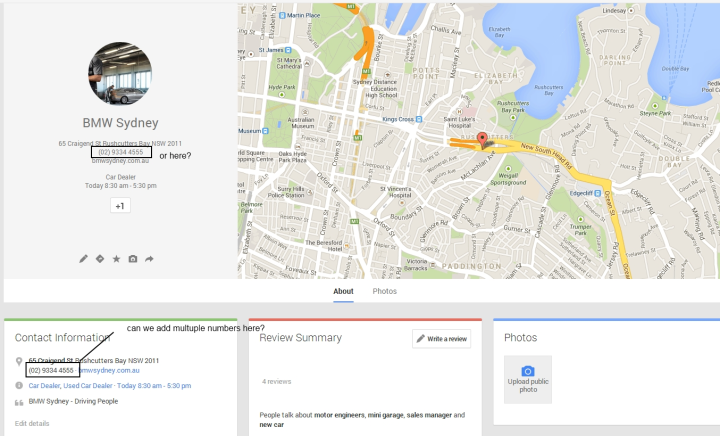This screenshot has height=436, width=720.
Task: Click the Beresford Hotel marker on map
Action: pyautogui.click(x=347, y=246)
